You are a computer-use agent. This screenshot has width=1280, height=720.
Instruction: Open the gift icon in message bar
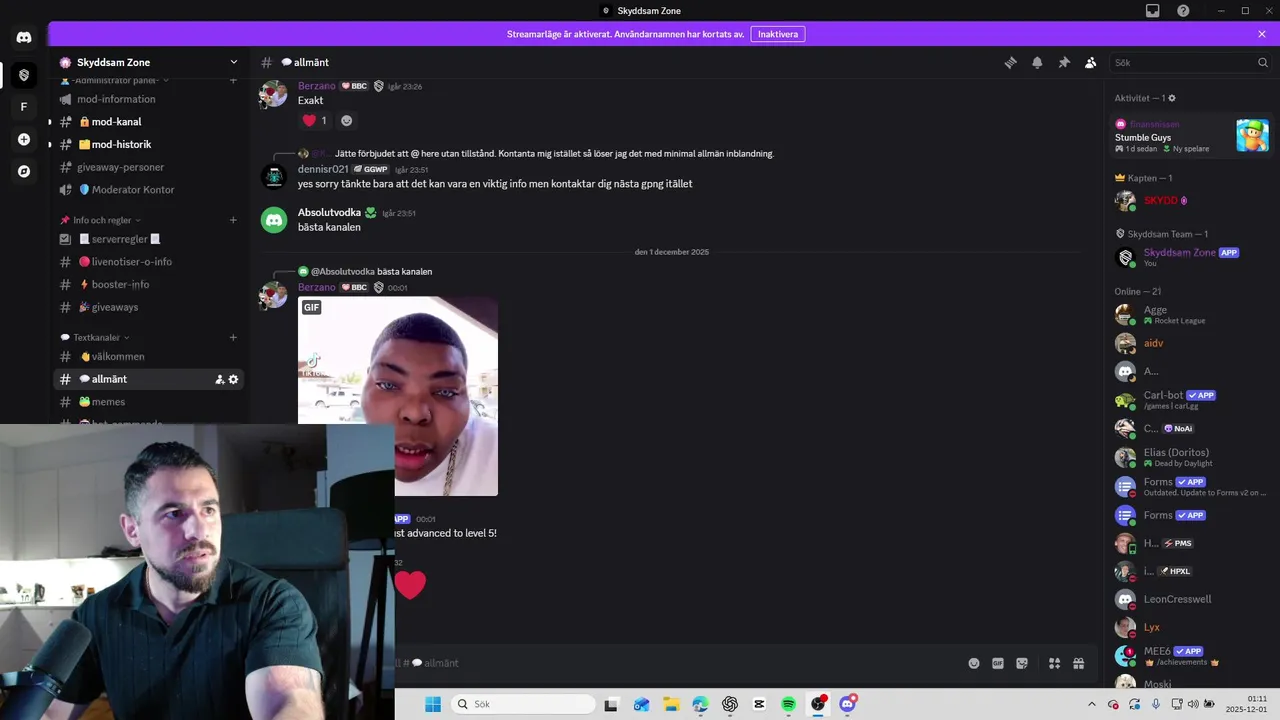(1079, 663)
